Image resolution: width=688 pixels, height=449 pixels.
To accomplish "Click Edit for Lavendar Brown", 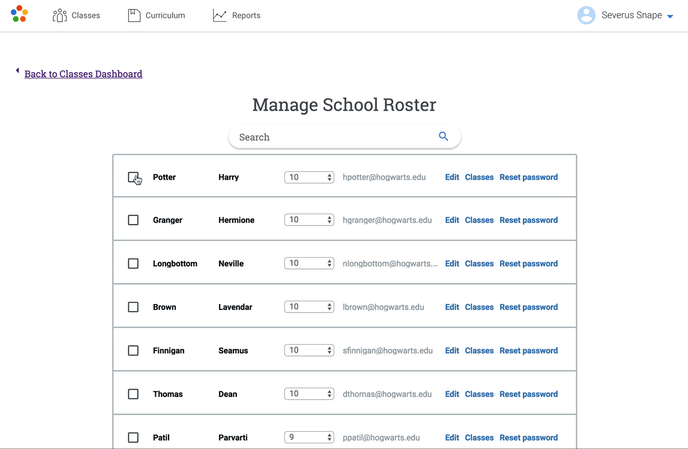I will (x=452, y=307).
